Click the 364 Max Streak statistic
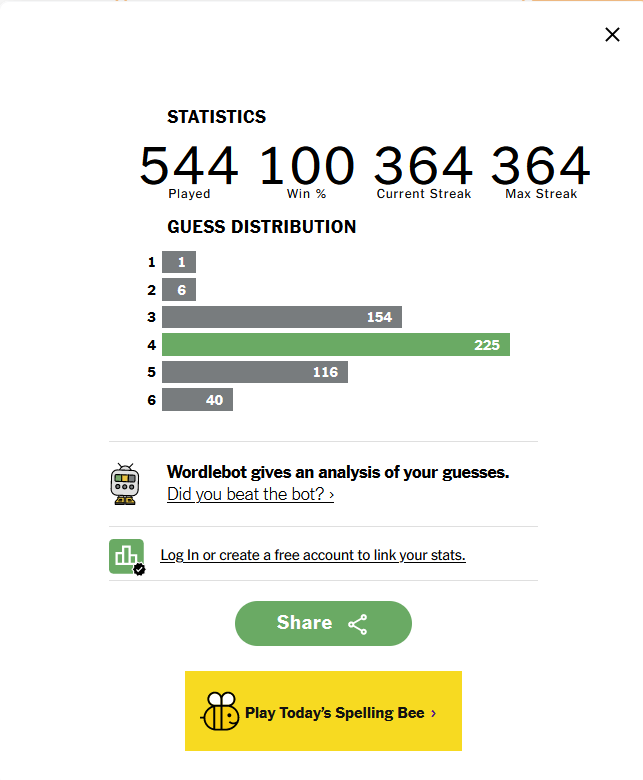Image resolution: width=643 pixels, height=780 pixels. click(x=541, y=170)
